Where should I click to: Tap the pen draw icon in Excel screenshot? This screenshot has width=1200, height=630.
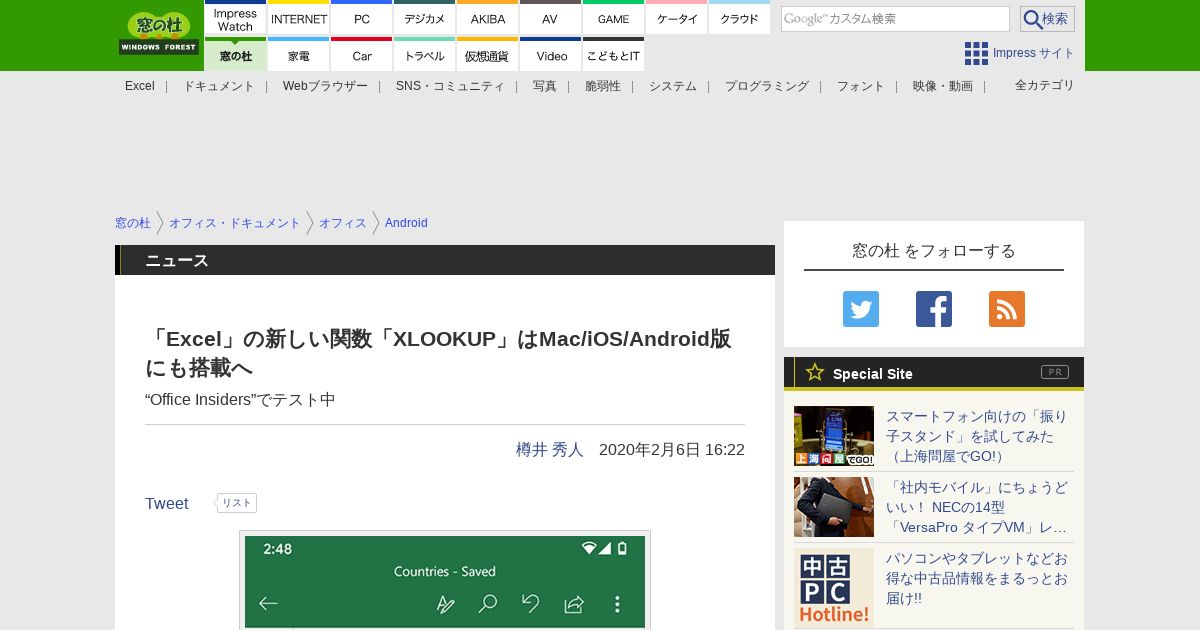446,604
